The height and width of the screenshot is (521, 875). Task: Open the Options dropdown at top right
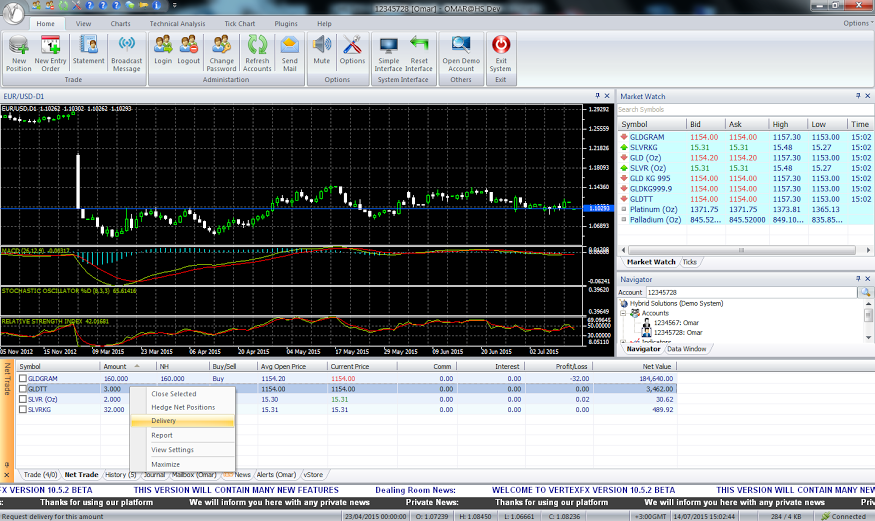[856, 23]
